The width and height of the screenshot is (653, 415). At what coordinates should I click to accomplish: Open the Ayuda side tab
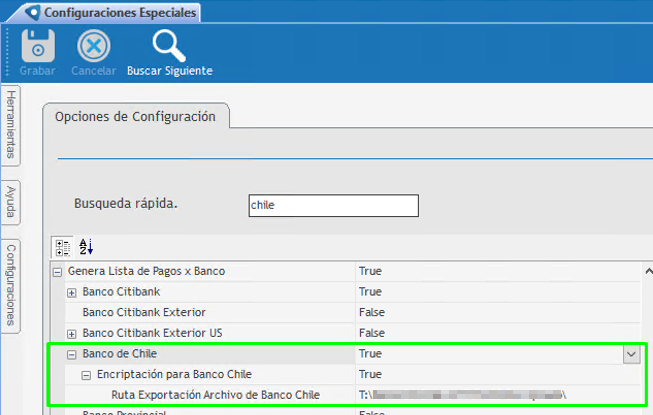pyautogui.click(x=11, y=202)
